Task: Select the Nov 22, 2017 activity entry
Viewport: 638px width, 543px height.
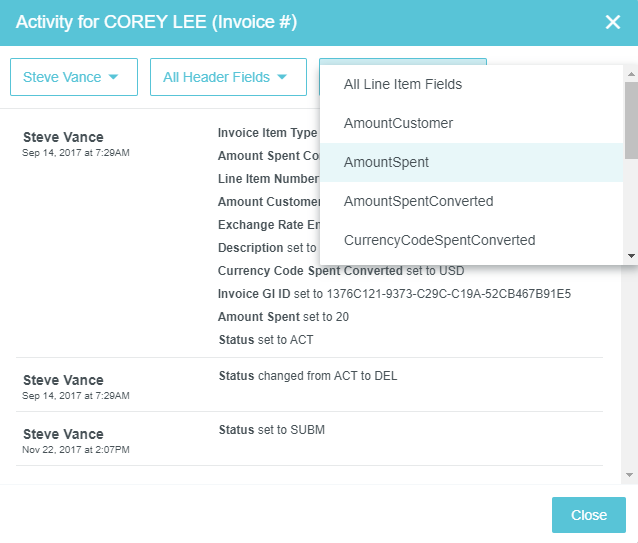Action: coord(75,441)
